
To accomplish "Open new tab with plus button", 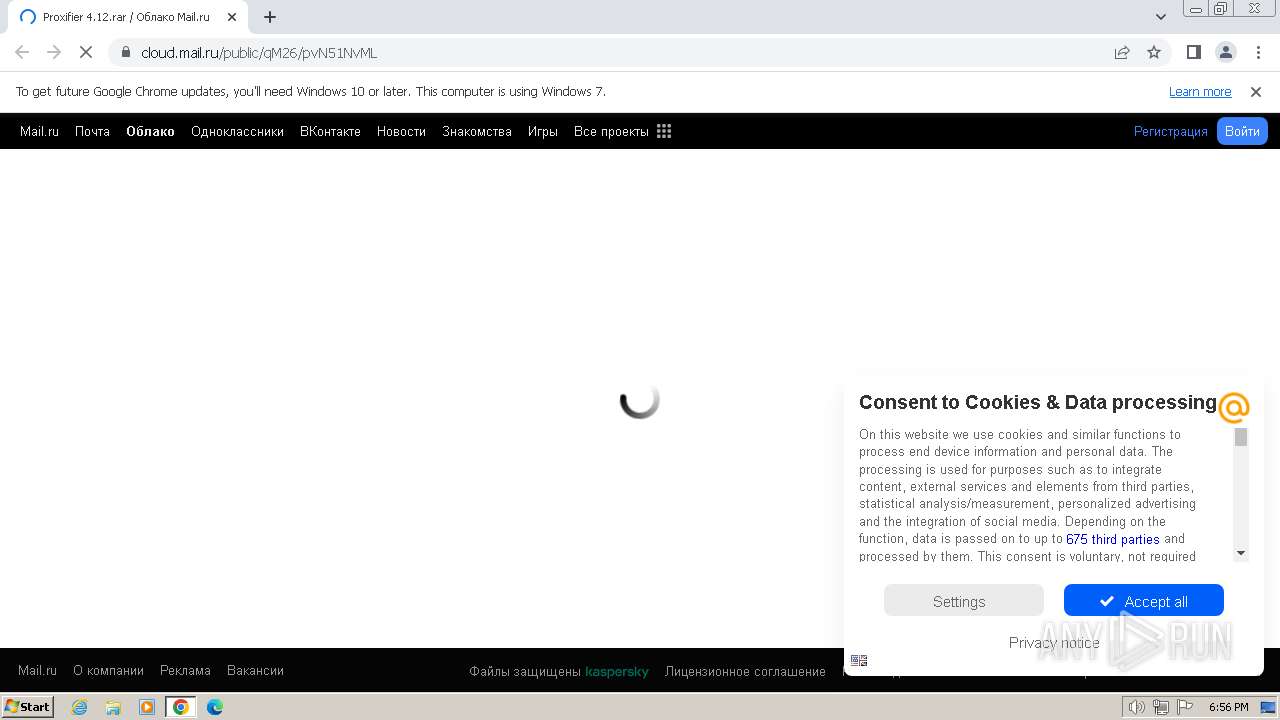I will pos(270,17).
